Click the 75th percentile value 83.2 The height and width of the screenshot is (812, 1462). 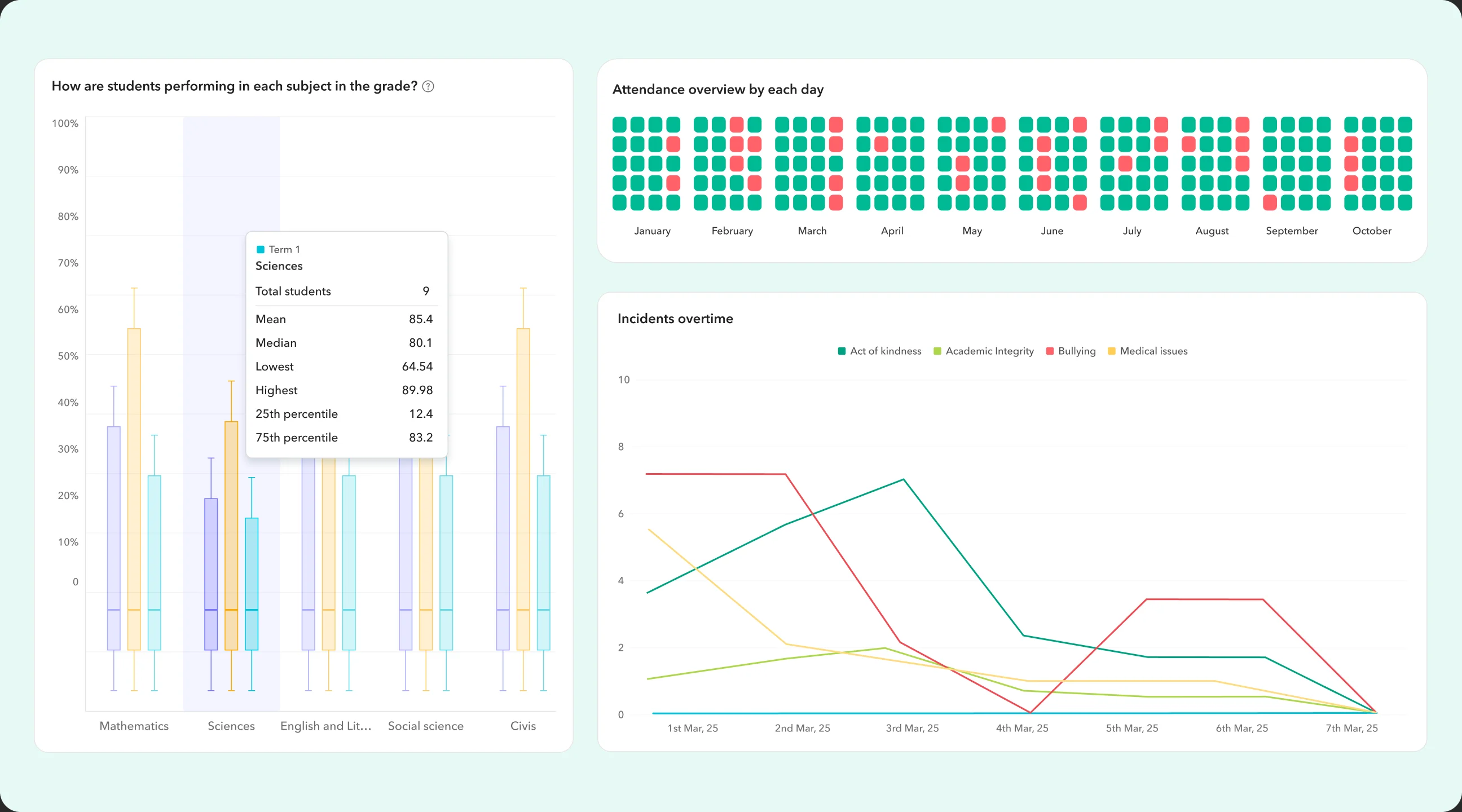point(421,438)
